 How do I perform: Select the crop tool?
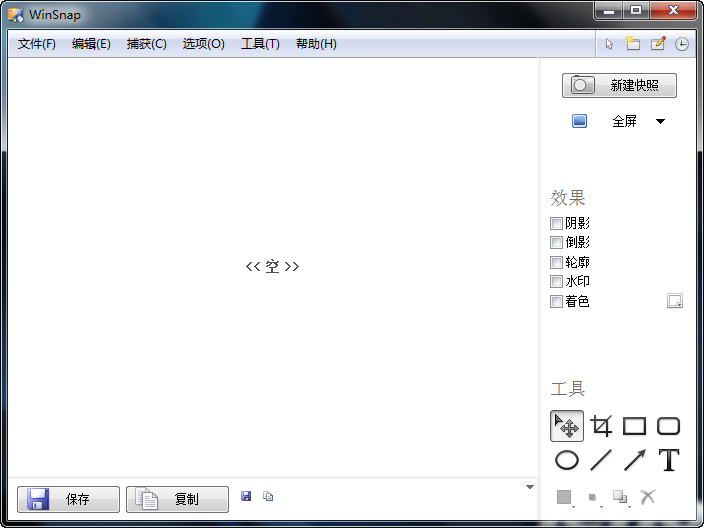click(x=601, y=427)
